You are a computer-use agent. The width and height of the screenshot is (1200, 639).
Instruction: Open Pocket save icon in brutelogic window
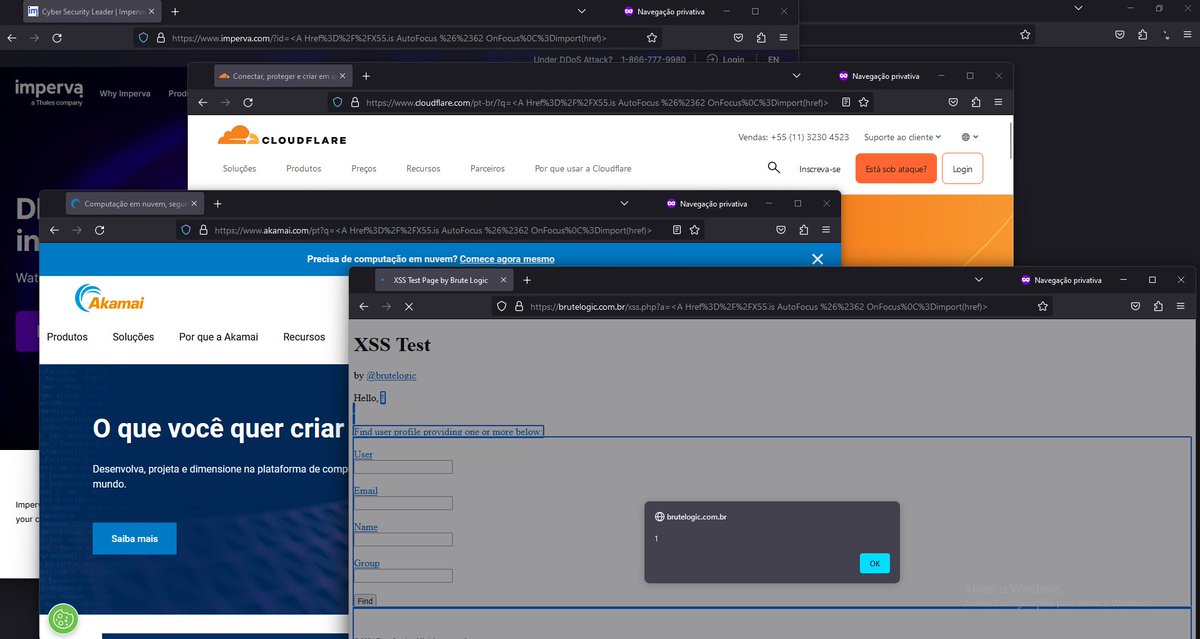click(x=1137, y=306)
